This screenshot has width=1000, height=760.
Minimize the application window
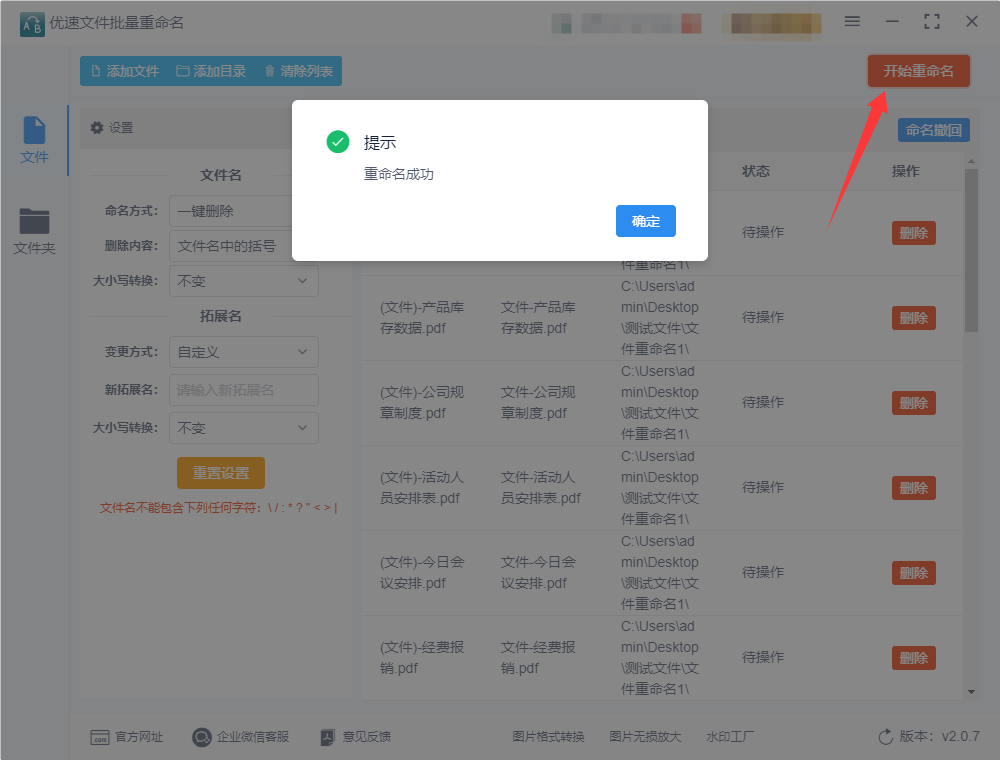tap(892, 21)
